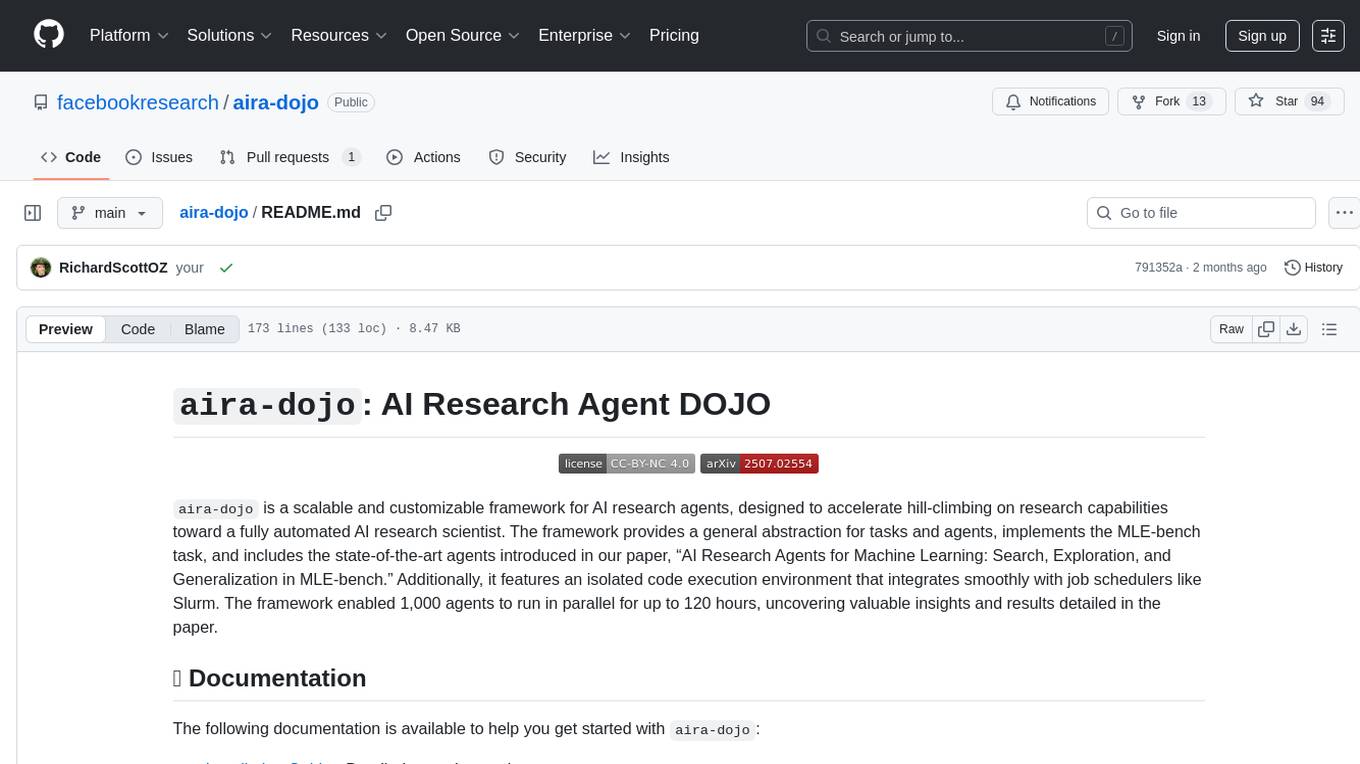View commit status check mark
Image resolution: width=1360 pixels, height=764 pixels.
(226, 267)
